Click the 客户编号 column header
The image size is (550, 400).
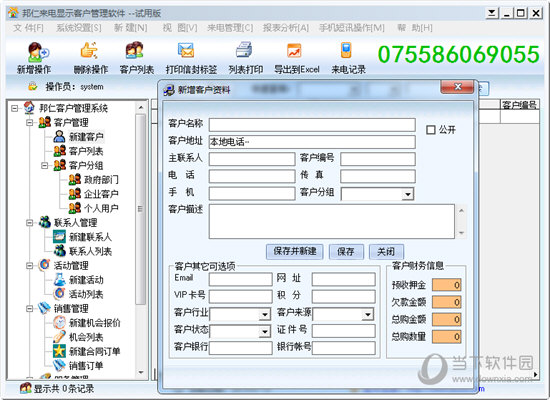click(519, 105)
